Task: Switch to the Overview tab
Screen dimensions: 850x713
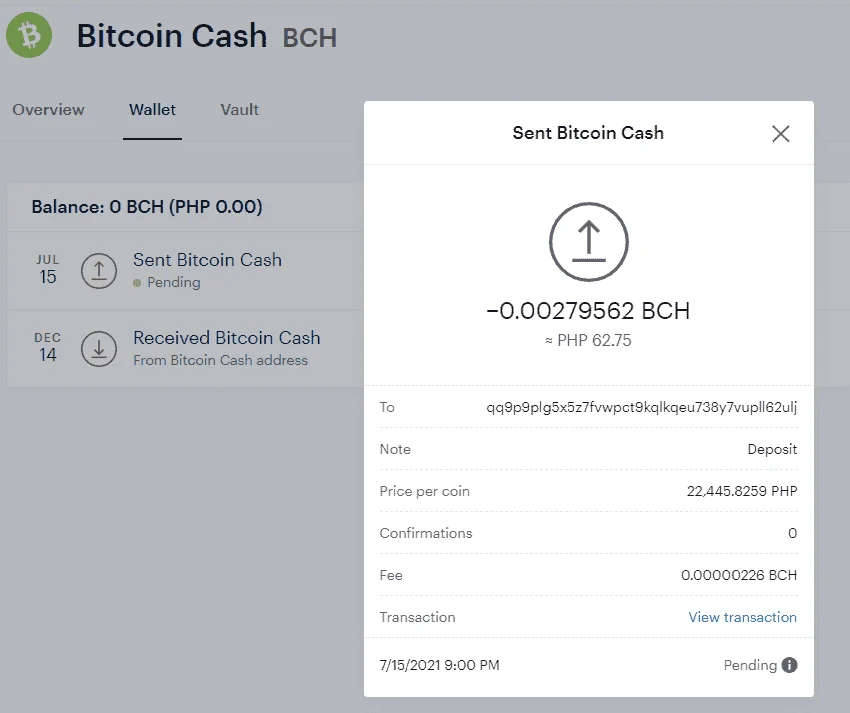Action: pos(48,110)
